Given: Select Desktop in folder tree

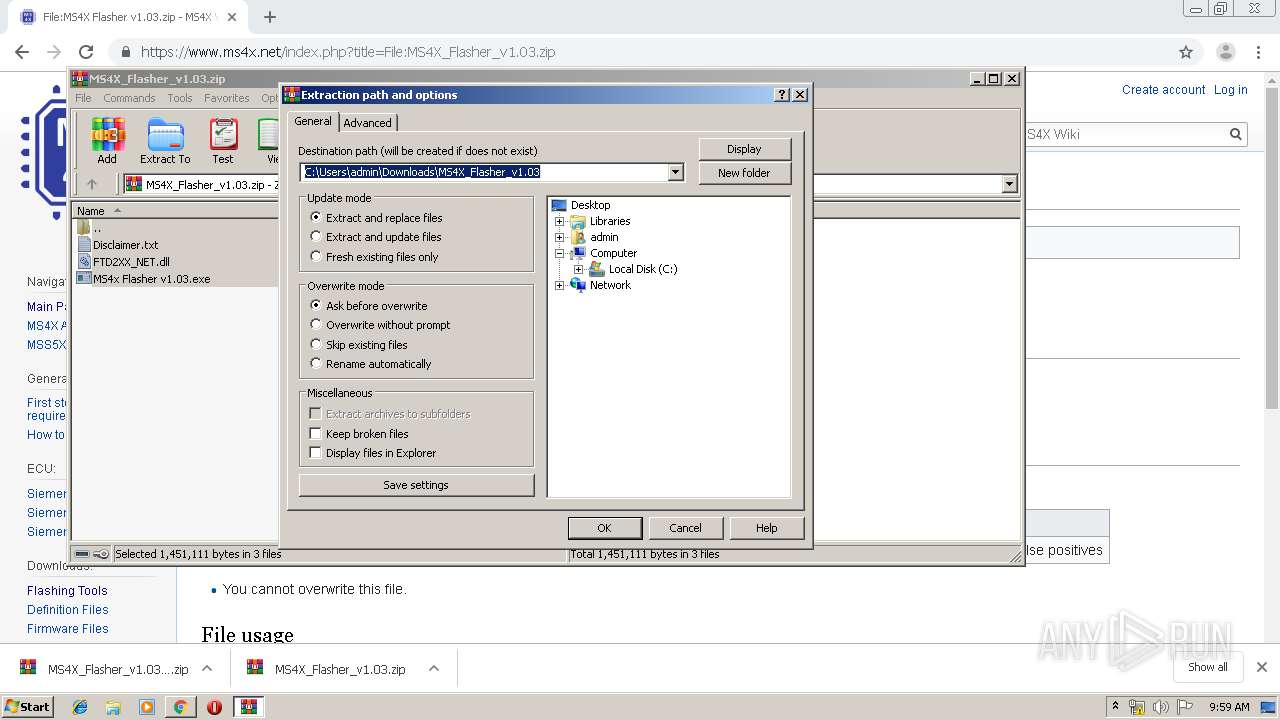Looking at the screenshot, I should coord(590,205).
